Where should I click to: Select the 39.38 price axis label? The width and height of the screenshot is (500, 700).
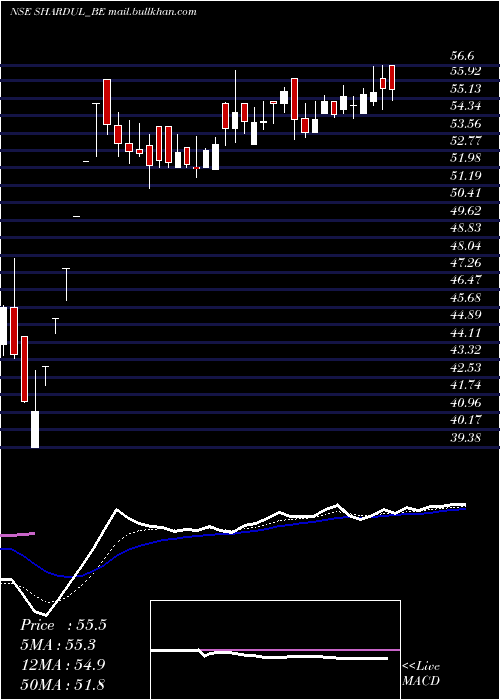pos(466,438)
